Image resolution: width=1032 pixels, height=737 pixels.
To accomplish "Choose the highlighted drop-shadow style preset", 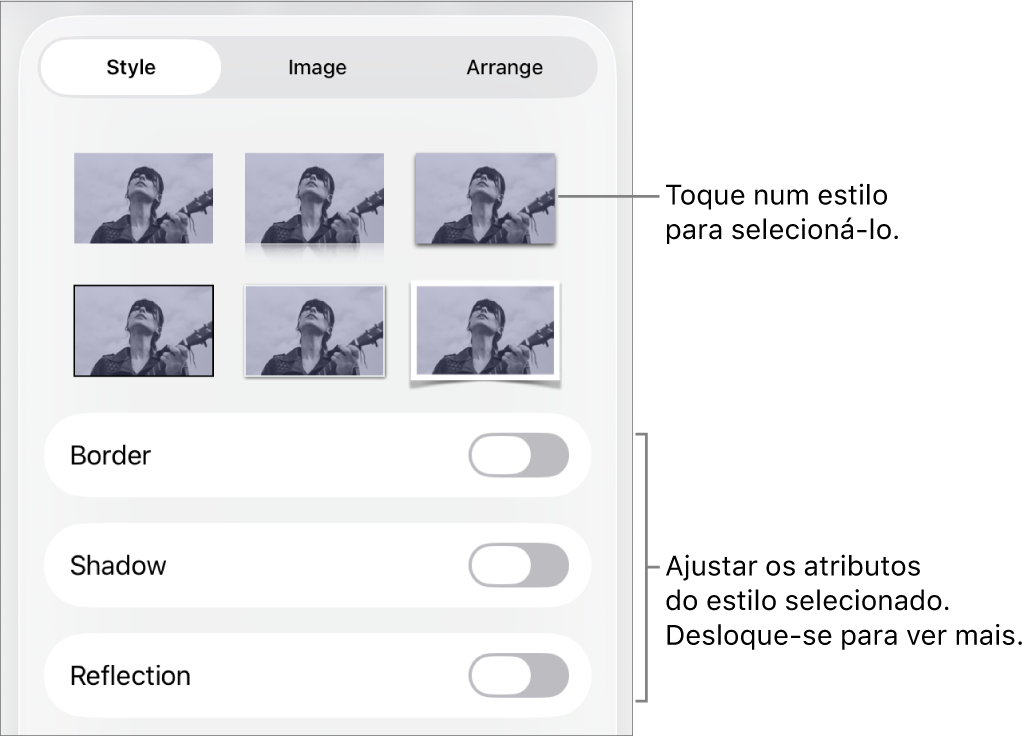I will [486, 197].
